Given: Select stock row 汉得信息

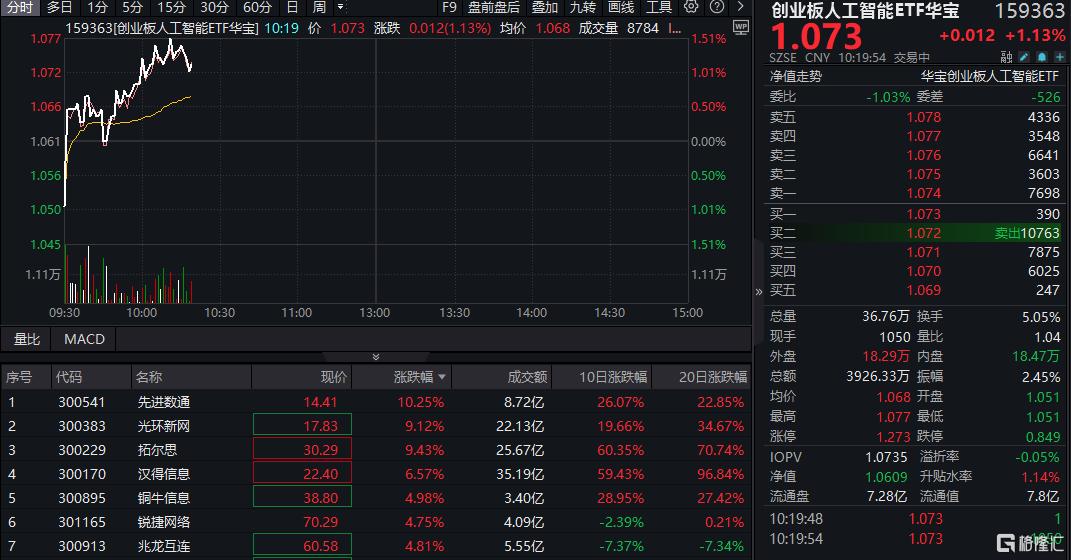Looking at the screenshot, I should point(376,474).
